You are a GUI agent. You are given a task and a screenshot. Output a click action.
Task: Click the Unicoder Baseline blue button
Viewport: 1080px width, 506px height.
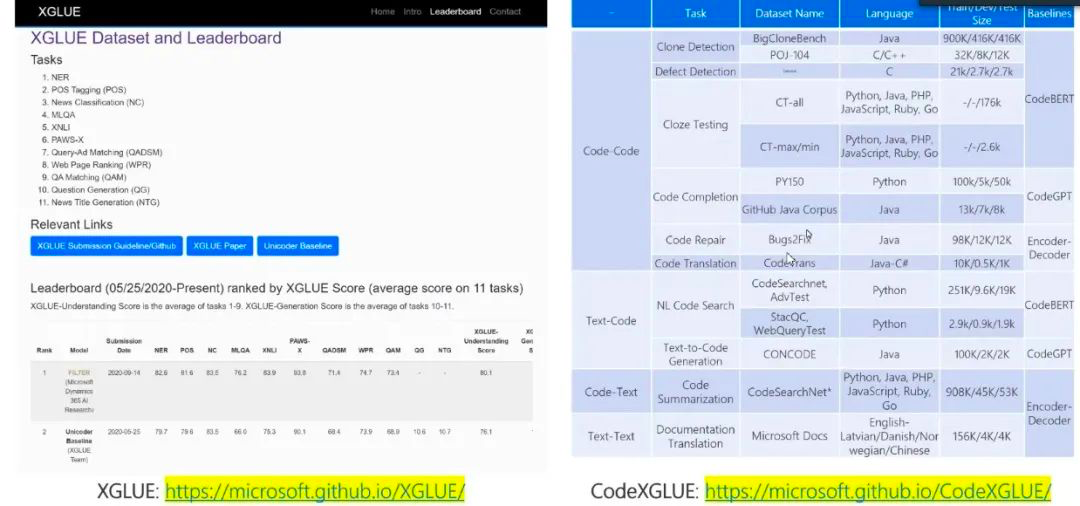(x=298, y=246)
